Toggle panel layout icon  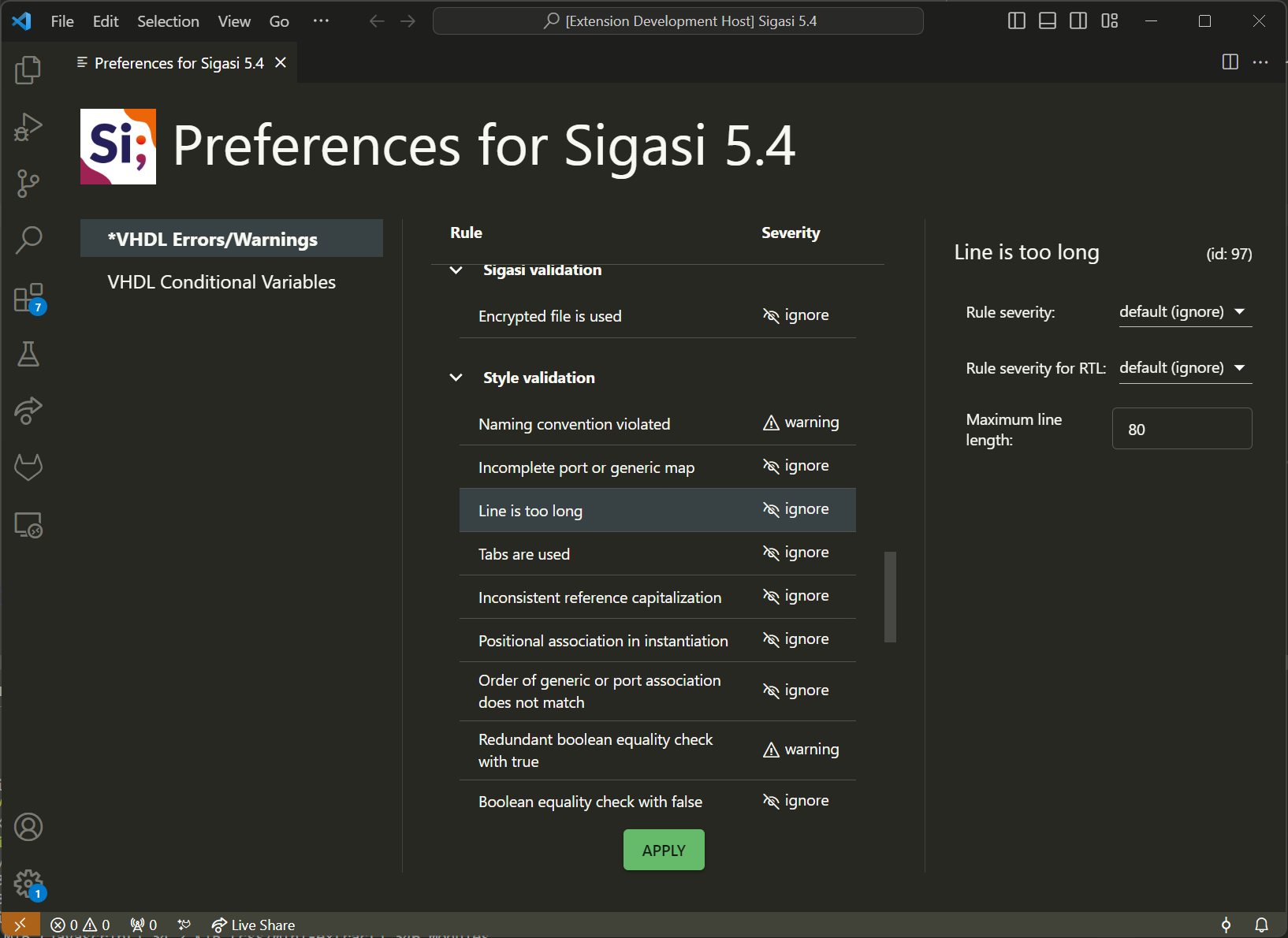tap(1048, 21)
